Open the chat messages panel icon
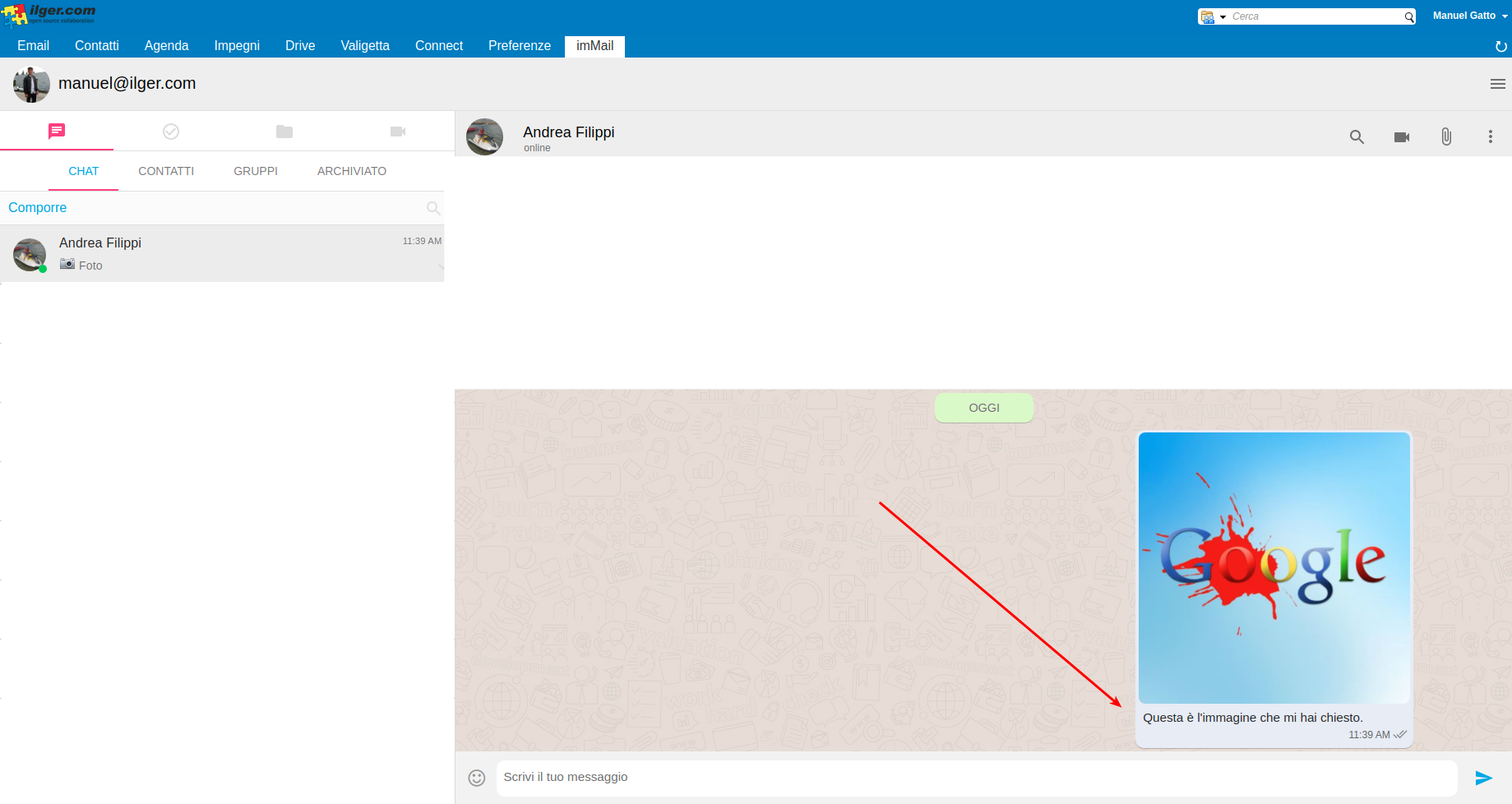Screen dimensions: 1512x804 [57, 131]
